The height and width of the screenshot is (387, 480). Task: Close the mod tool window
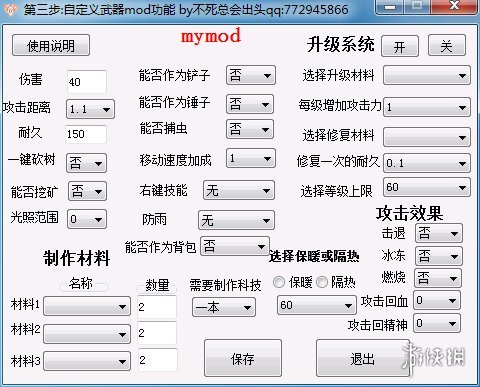point(454,7)
